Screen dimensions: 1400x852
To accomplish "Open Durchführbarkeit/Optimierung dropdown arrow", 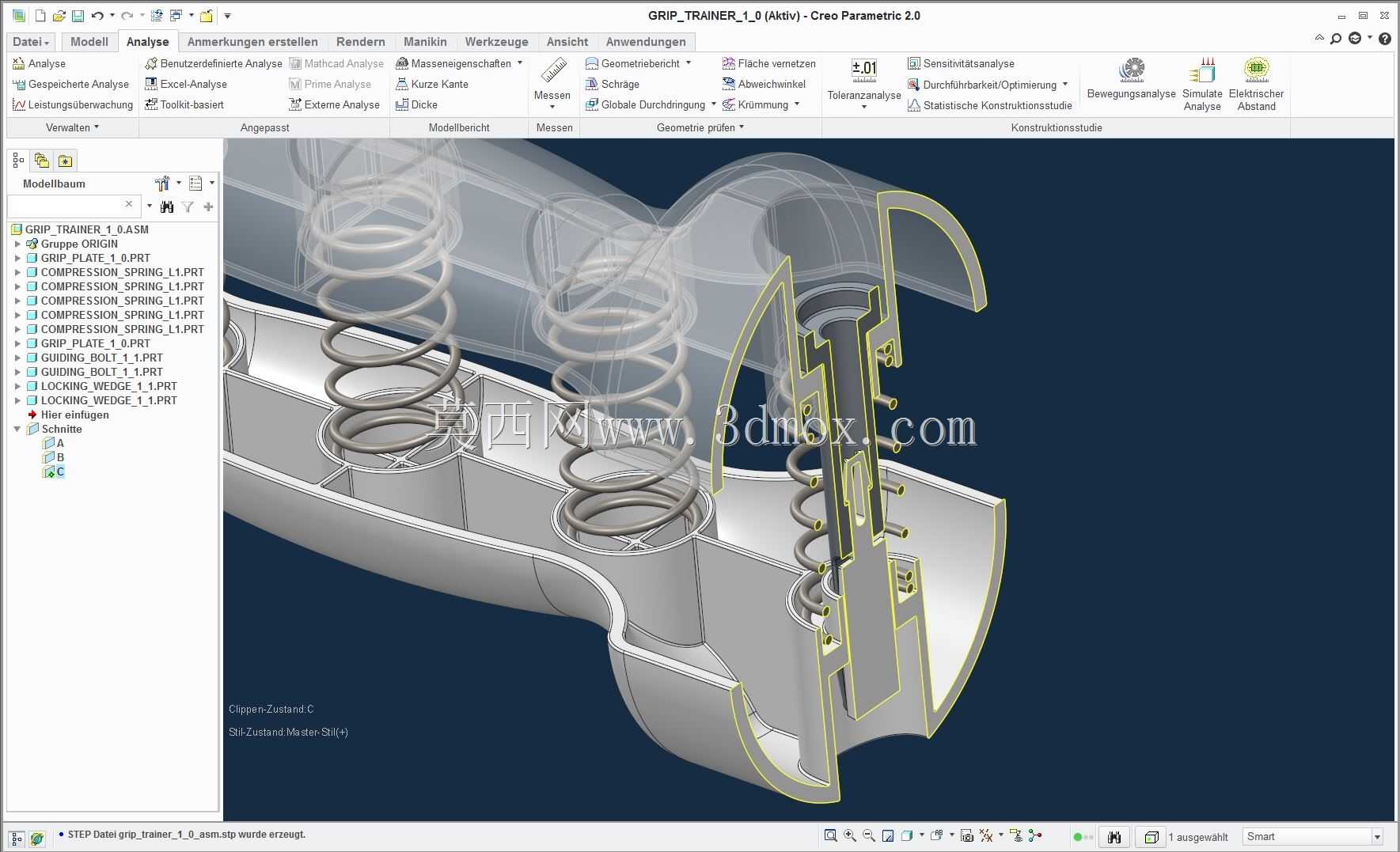I will 1065,84.
